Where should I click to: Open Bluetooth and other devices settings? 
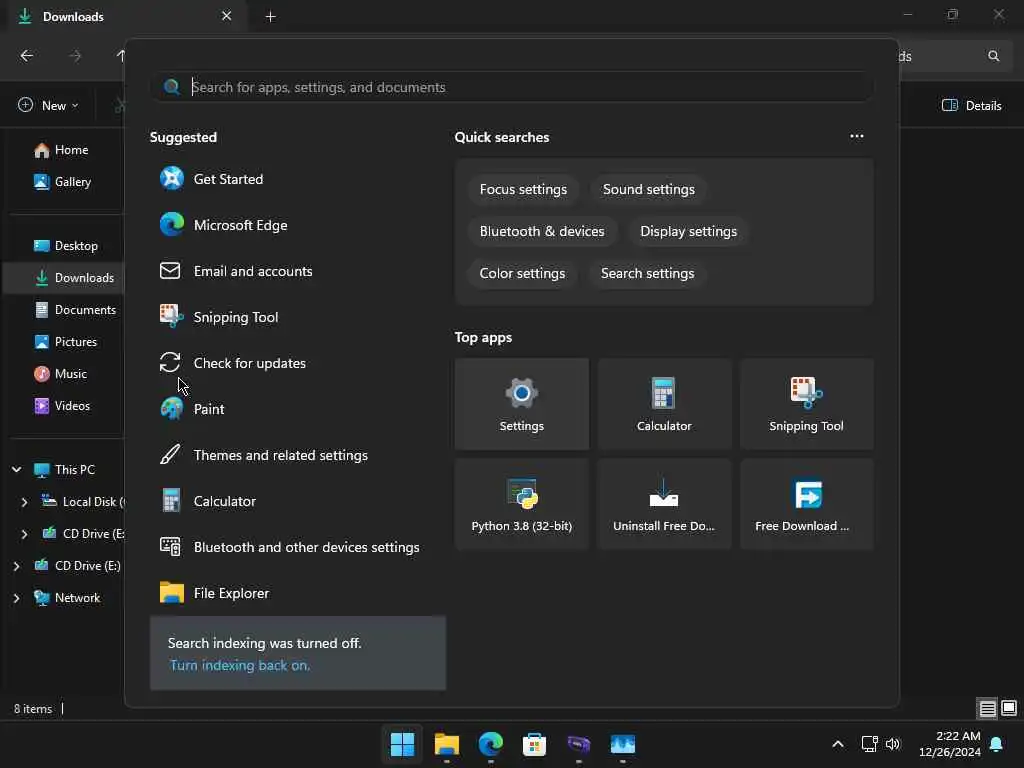(x=297, y=547)
